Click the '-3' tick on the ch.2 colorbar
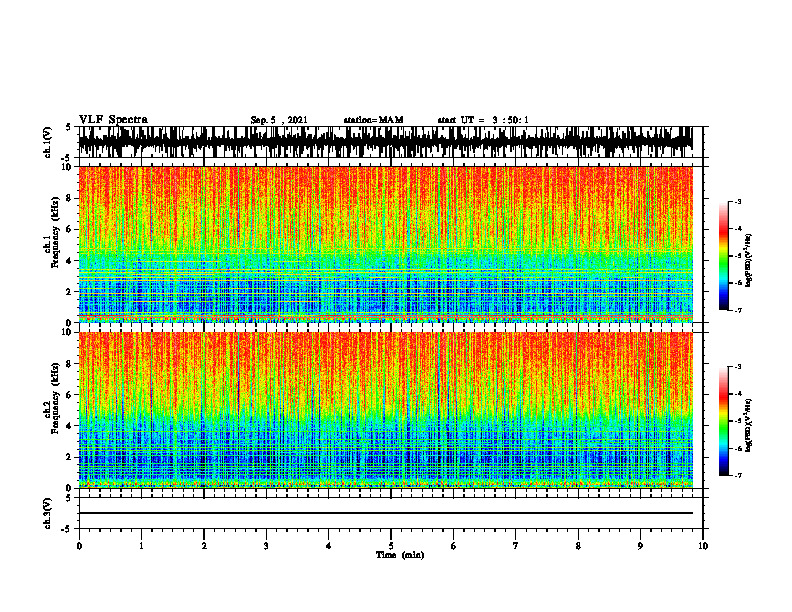792x612 pixels. 737,367
